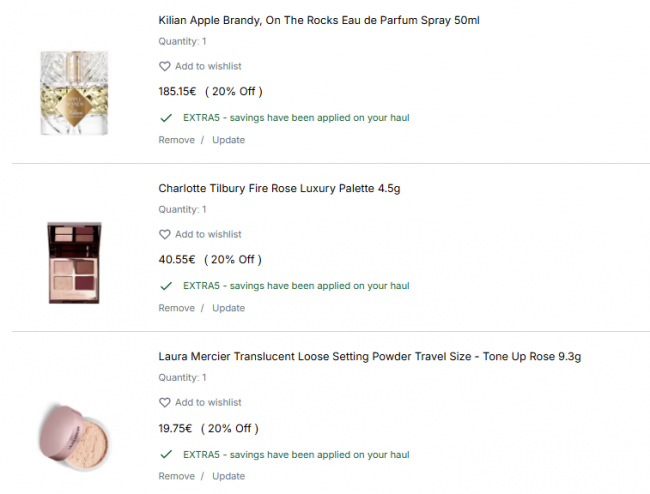
Task: Remove Laura Mercier Setting Powder item
Action: tap(177, 476)
